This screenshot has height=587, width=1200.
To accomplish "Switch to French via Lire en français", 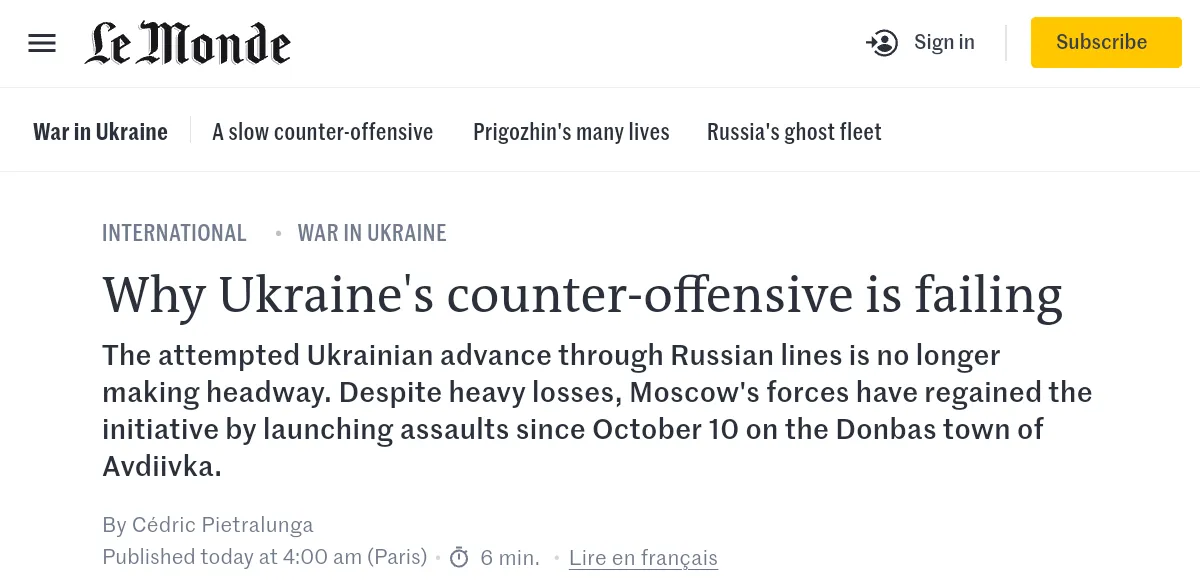I will coord(643,558).
